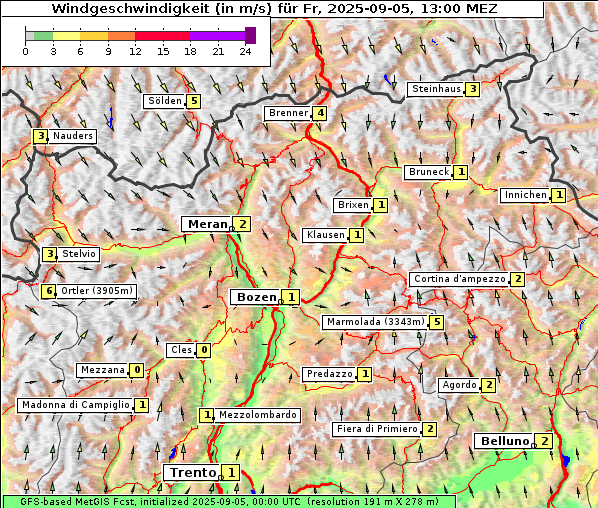
Task: Click the Windgeschwindigkeit map title bar
Action: point(273,9)
